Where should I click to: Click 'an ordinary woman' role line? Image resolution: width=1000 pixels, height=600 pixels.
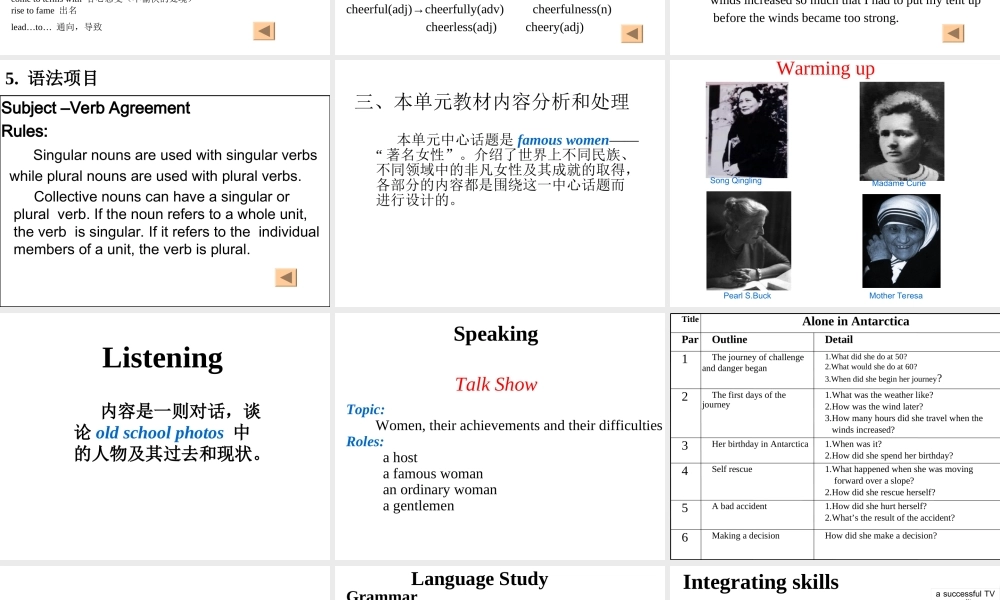tap(439, 490)
